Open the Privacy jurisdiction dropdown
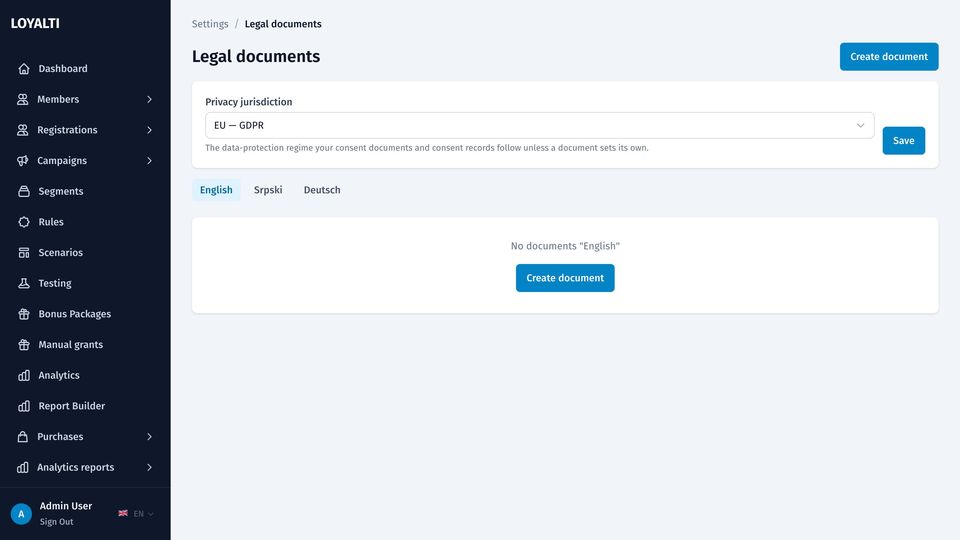The width and height of the screenshot is (960, 540). (x=539, y=126)
